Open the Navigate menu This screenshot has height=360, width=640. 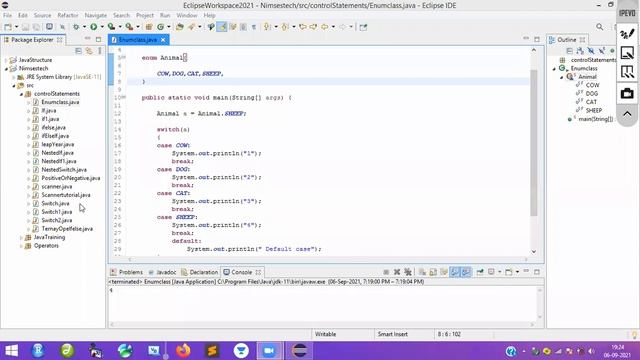tap(96, 16)
